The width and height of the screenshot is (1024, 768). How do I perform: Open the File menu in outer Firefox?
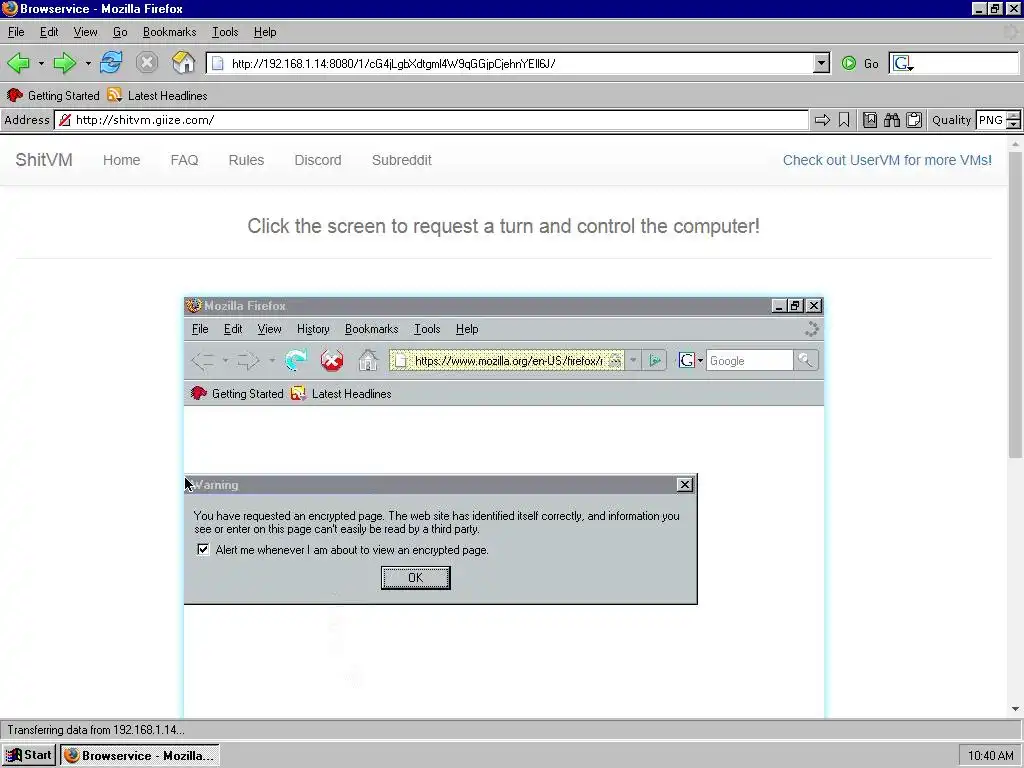(16, 32)
